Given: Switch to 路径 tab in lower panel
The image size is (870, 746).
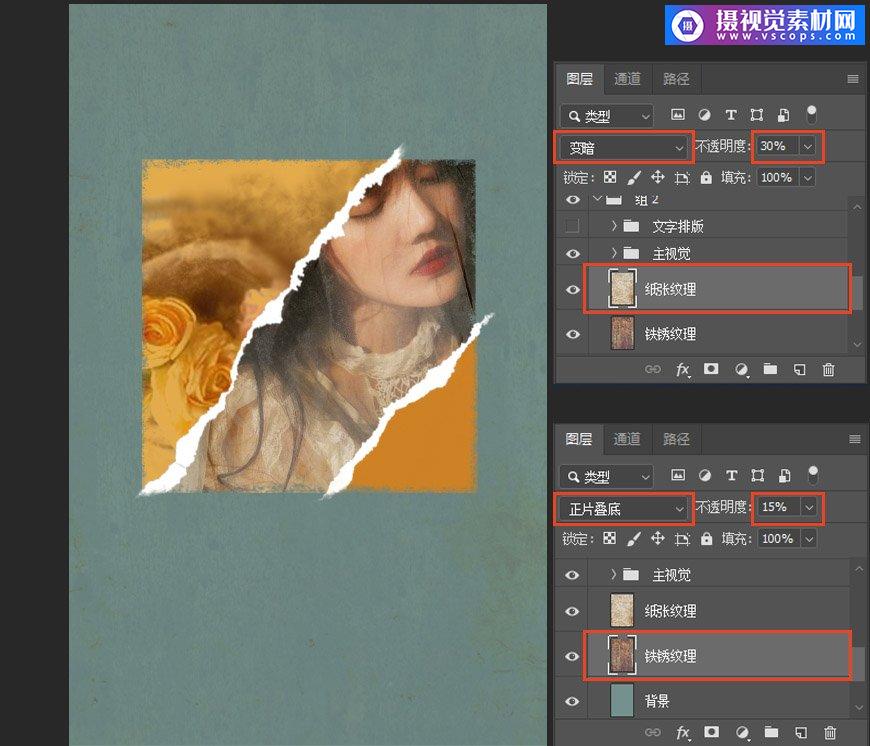Looking at the screenshot, I should pos(676,439).
